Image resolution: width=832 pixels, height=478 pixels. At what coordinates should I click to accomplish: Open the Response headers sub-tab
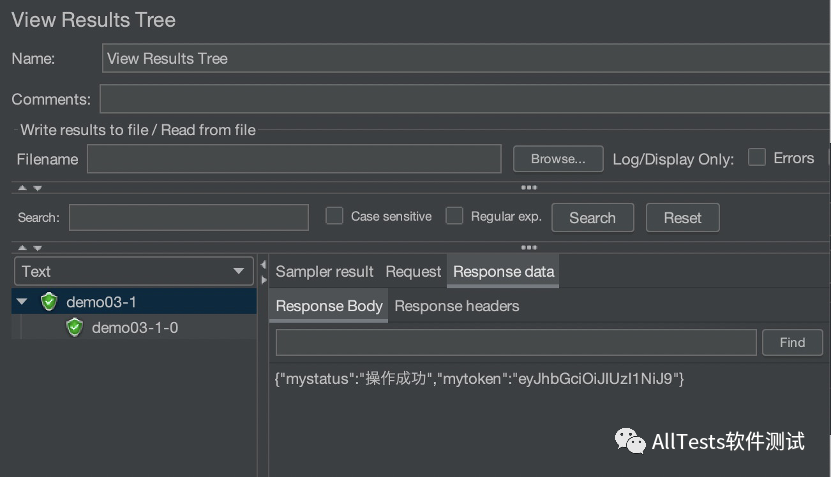pos(457,306)
